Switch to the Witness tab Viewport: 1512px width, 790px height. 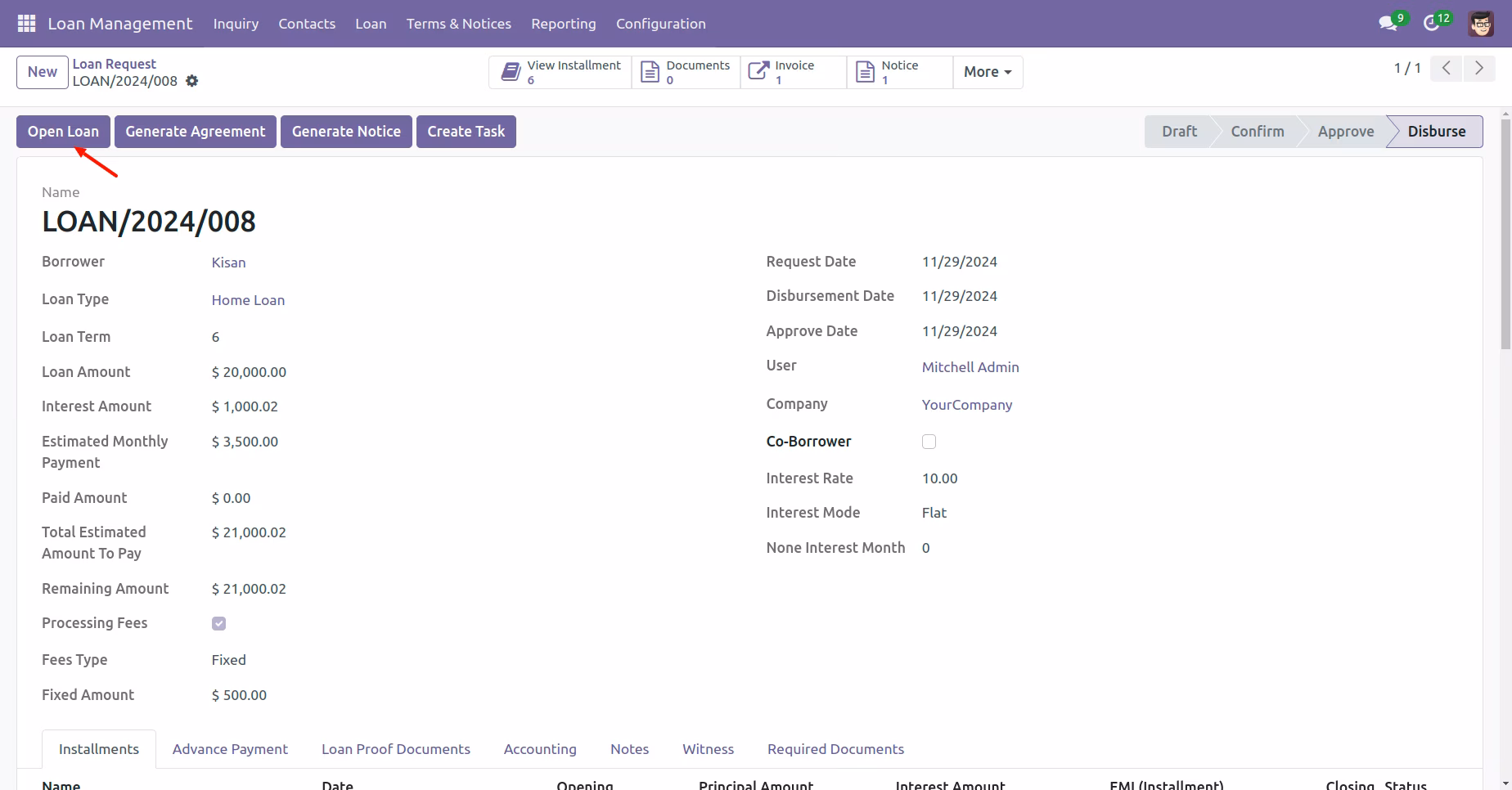709,749
